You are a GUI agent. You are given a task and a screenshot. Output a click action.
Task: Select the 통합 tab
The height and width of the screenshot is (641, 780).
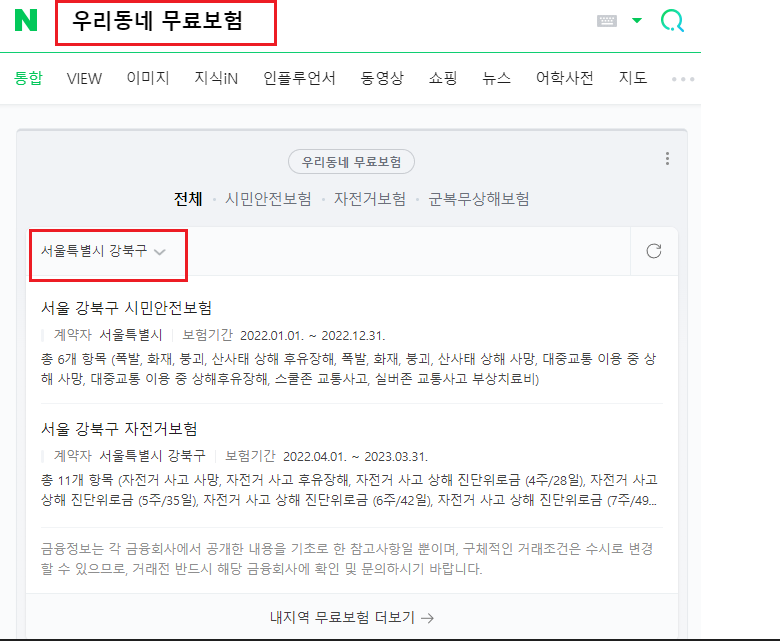28,78
